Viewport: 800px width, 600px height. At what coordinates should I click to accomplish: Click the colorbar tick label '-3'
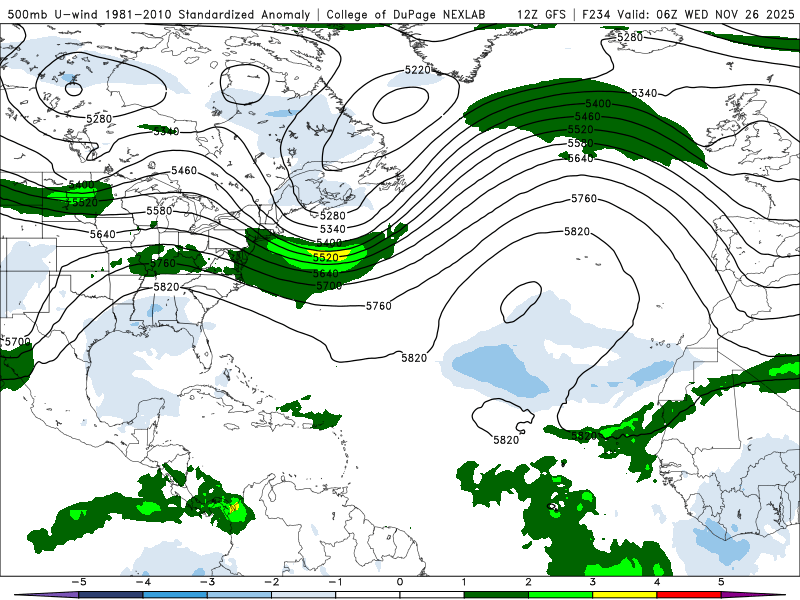(207, 582)
